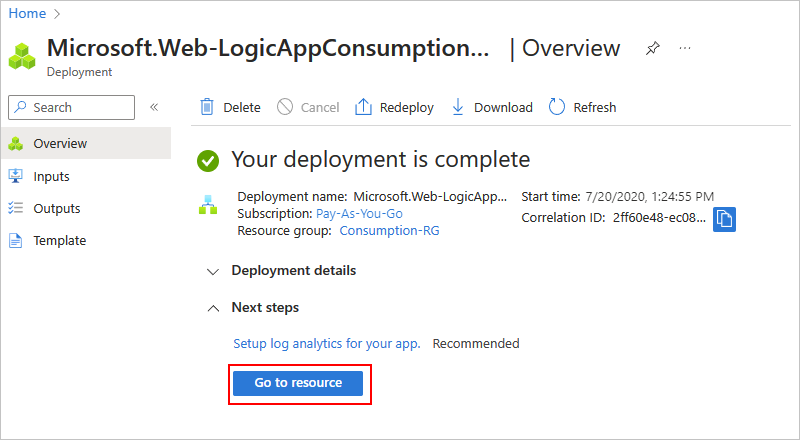The width and height of the screenshot is (800, 440).
Task: Open the ellipsis more options menu
Action: coord(685,48)
